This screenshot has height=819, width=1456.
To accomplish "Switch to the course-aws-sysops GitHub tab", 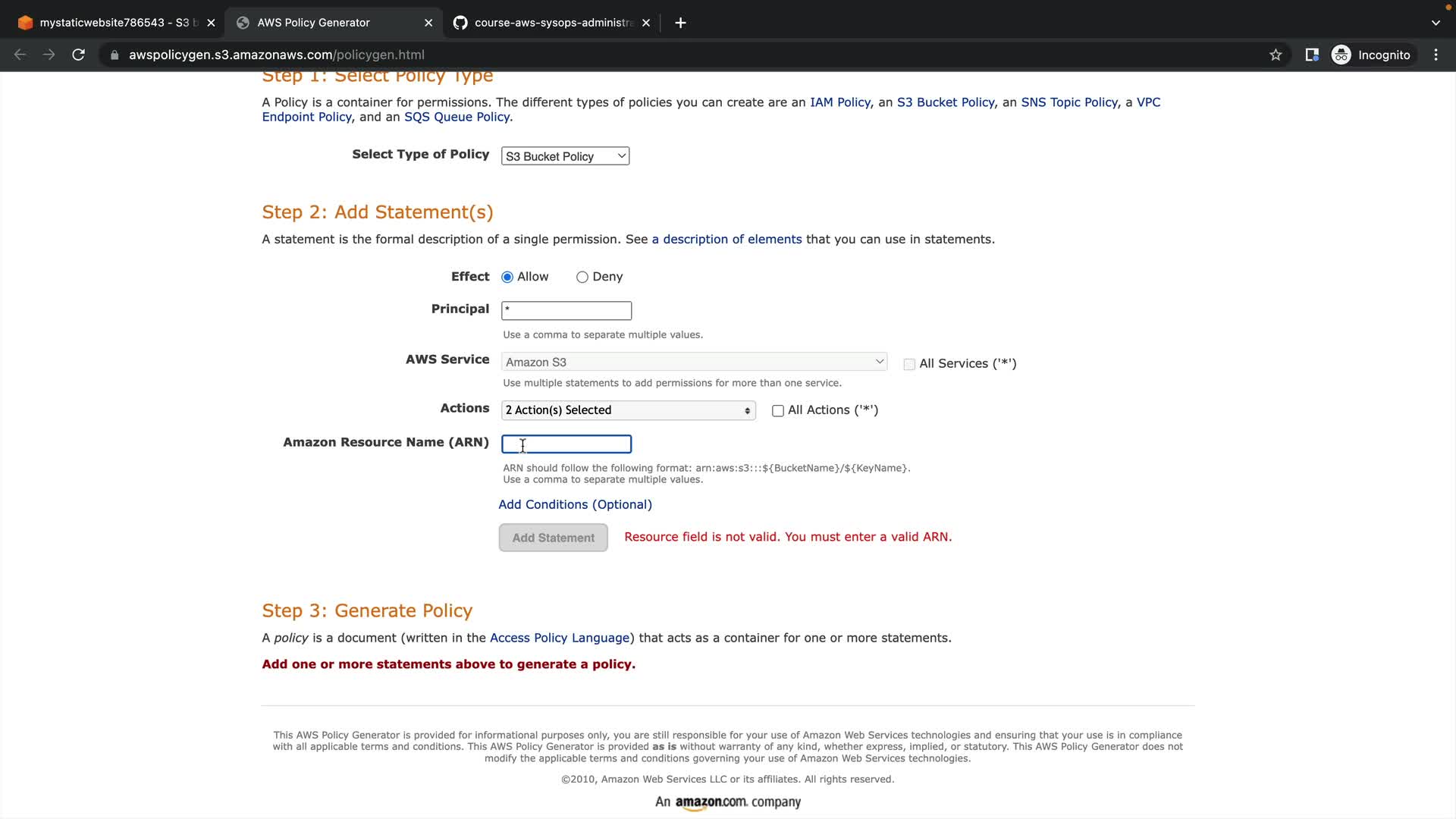I will pyautogui.click(x=550, y=23).
